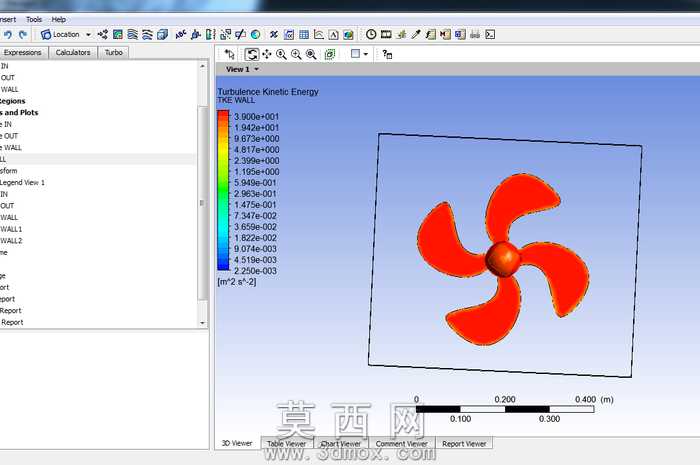The width and height of the screenshot is (700, 465).
Task: Insert a Comment
Action: tap(333, 34)
